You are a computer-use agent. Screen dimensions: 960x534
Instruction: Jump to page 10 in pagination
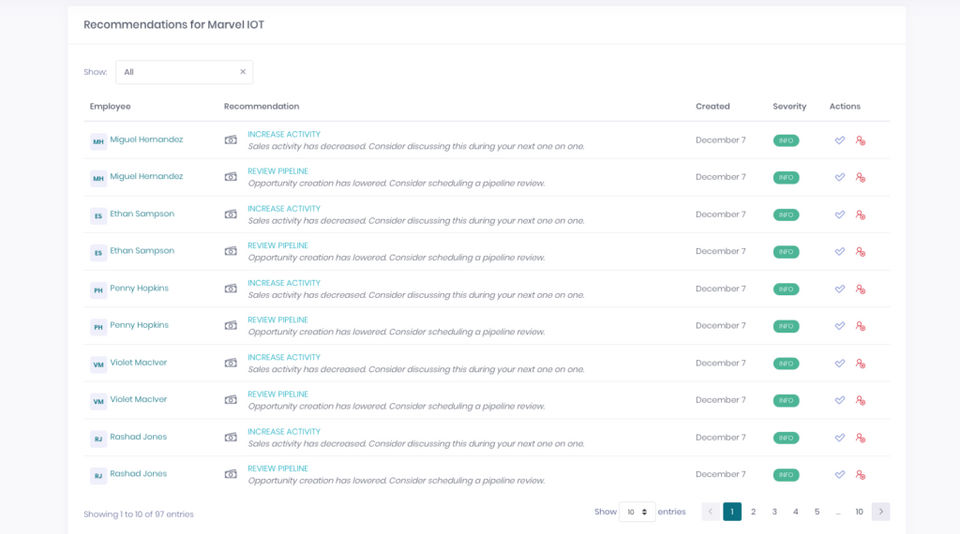click(x=858, y=512)
